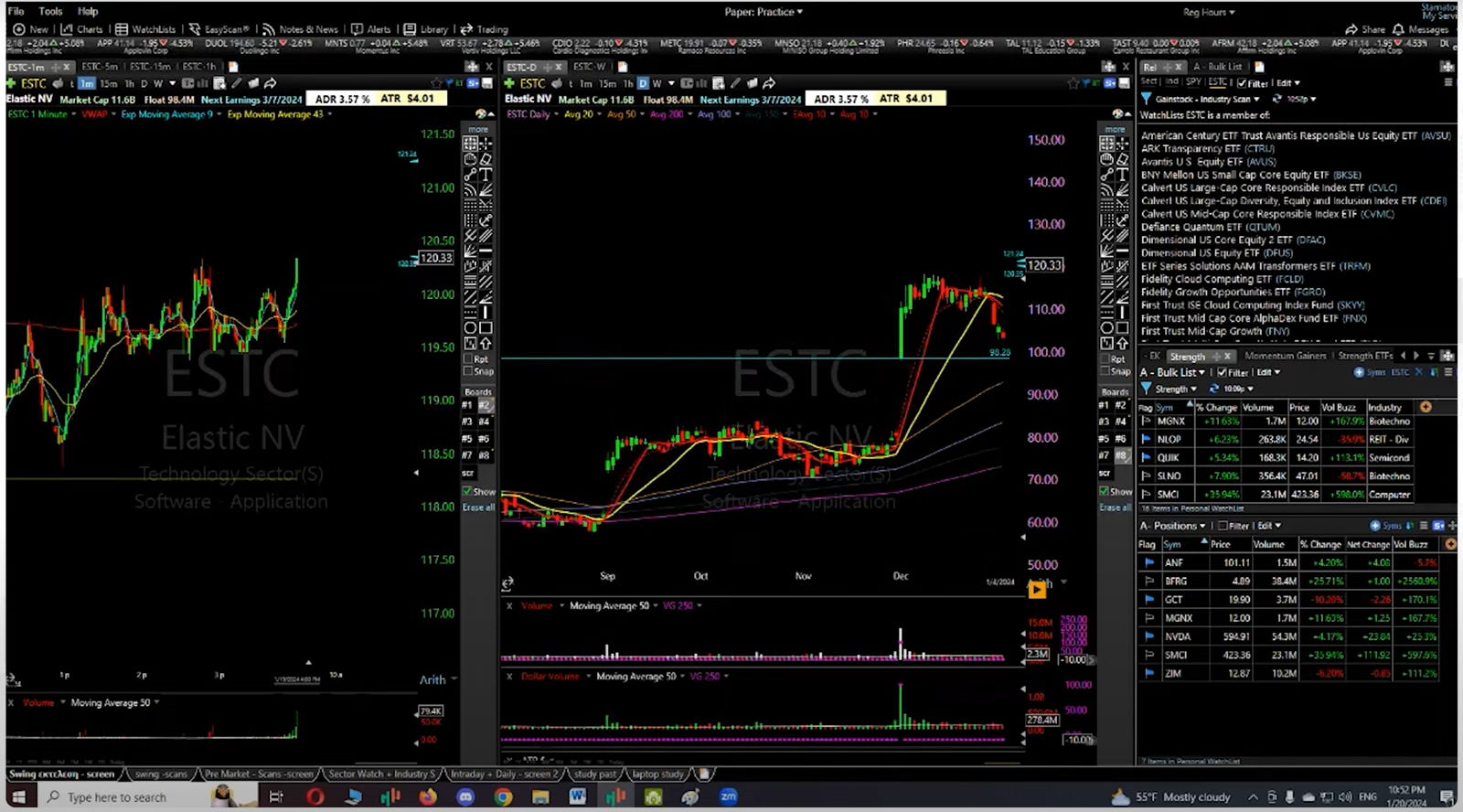The image size is (1463, 812).
Task: Open the Alerts toolbar item
Action: pyautogui.click(x=371, y=29)
